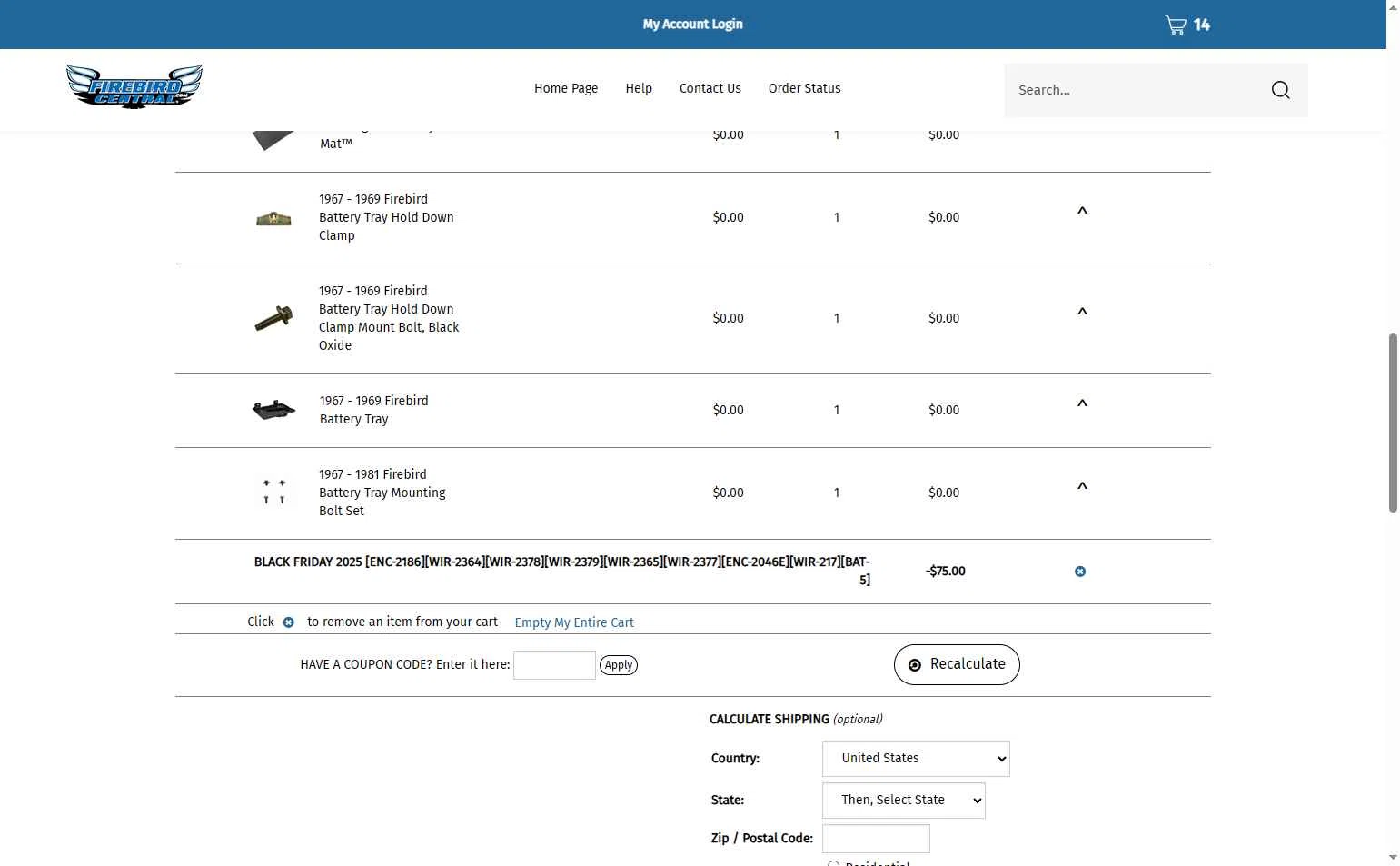The width and height of the screenshot is (1400, 866).
Task: Open the Clamp Mount Bolt thumbnail
Action: click(x=273, y=318)
